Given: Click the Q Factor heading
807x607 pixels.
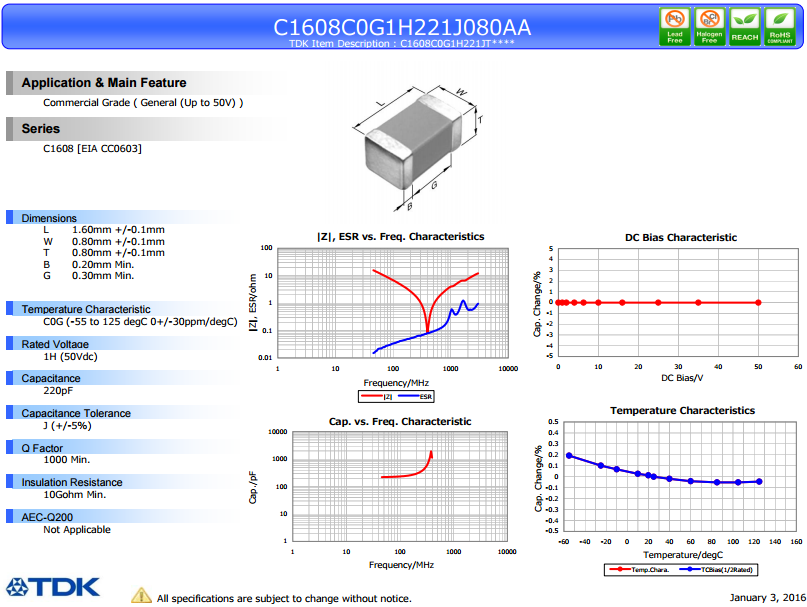Looking at the screenshot, I should (42, 448).
